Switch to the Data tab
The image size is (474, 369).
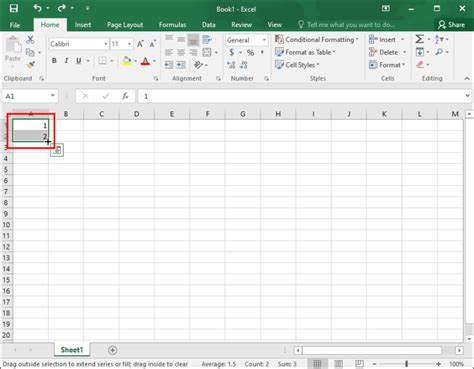point(208,25)
